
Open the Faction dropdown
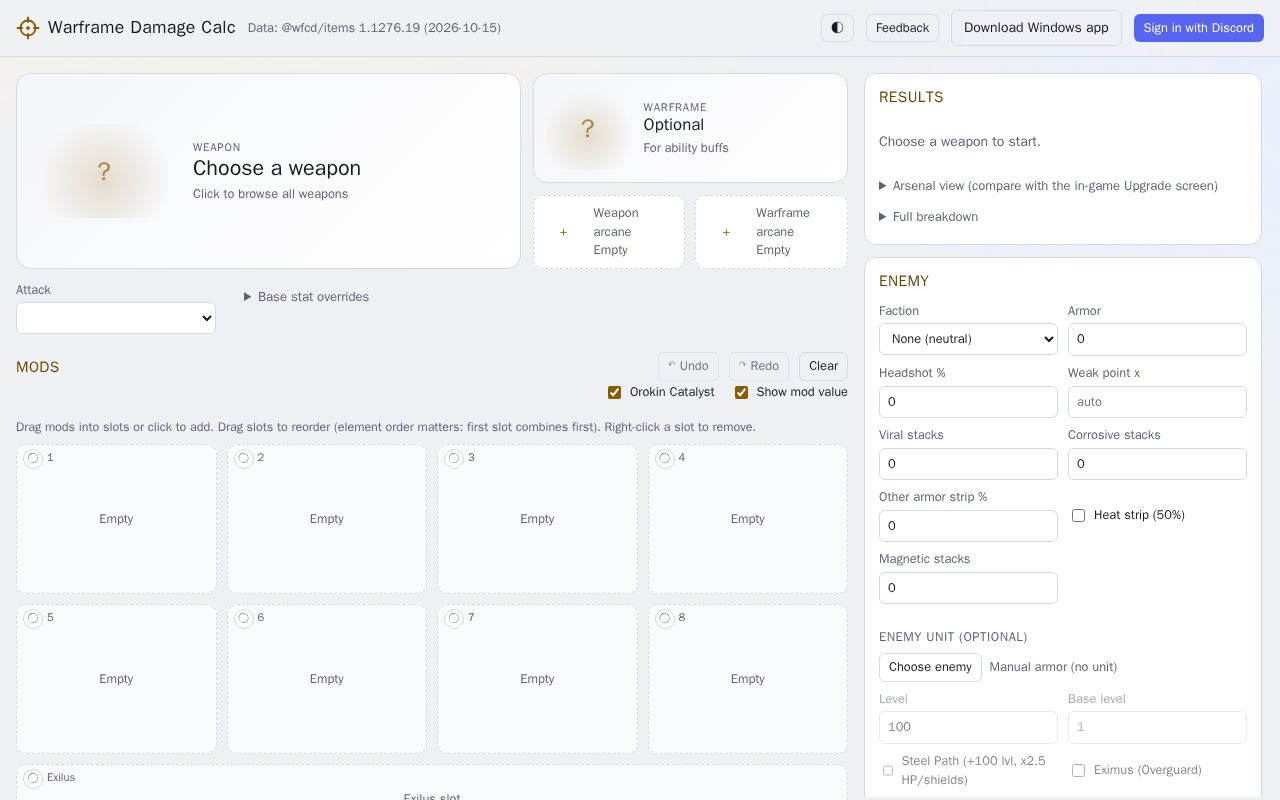pyautogui.click(x=968, y=339)
